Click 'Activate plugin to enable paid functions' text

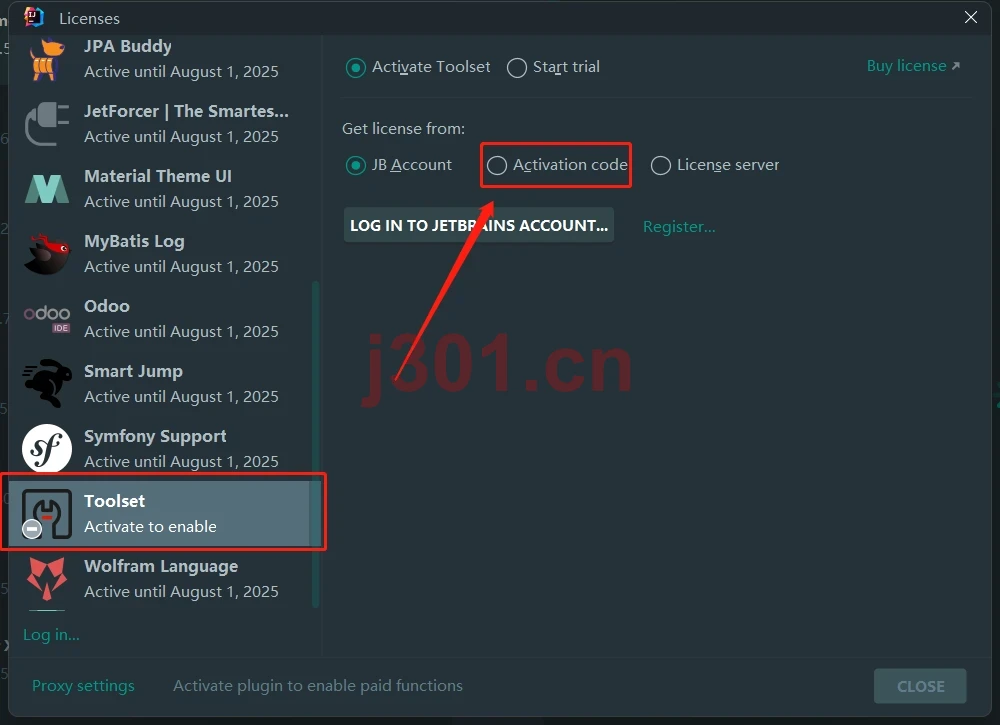click(x=318, y=685)
